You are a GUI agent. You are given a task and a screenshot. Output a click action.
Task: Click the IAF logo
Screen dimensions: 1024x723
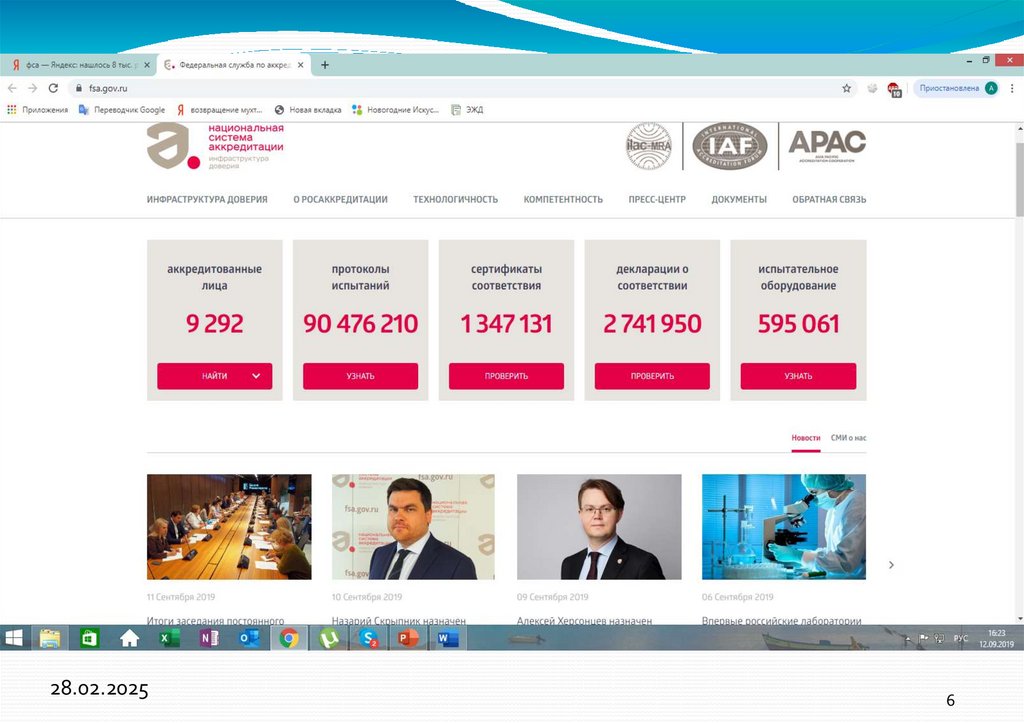pyautogui.click(x=729, y=146)
